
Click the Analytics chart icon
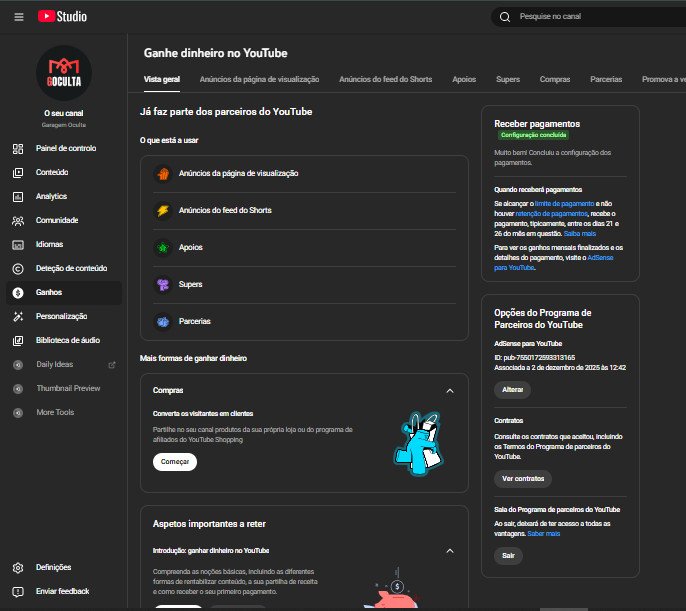(18, 197)
